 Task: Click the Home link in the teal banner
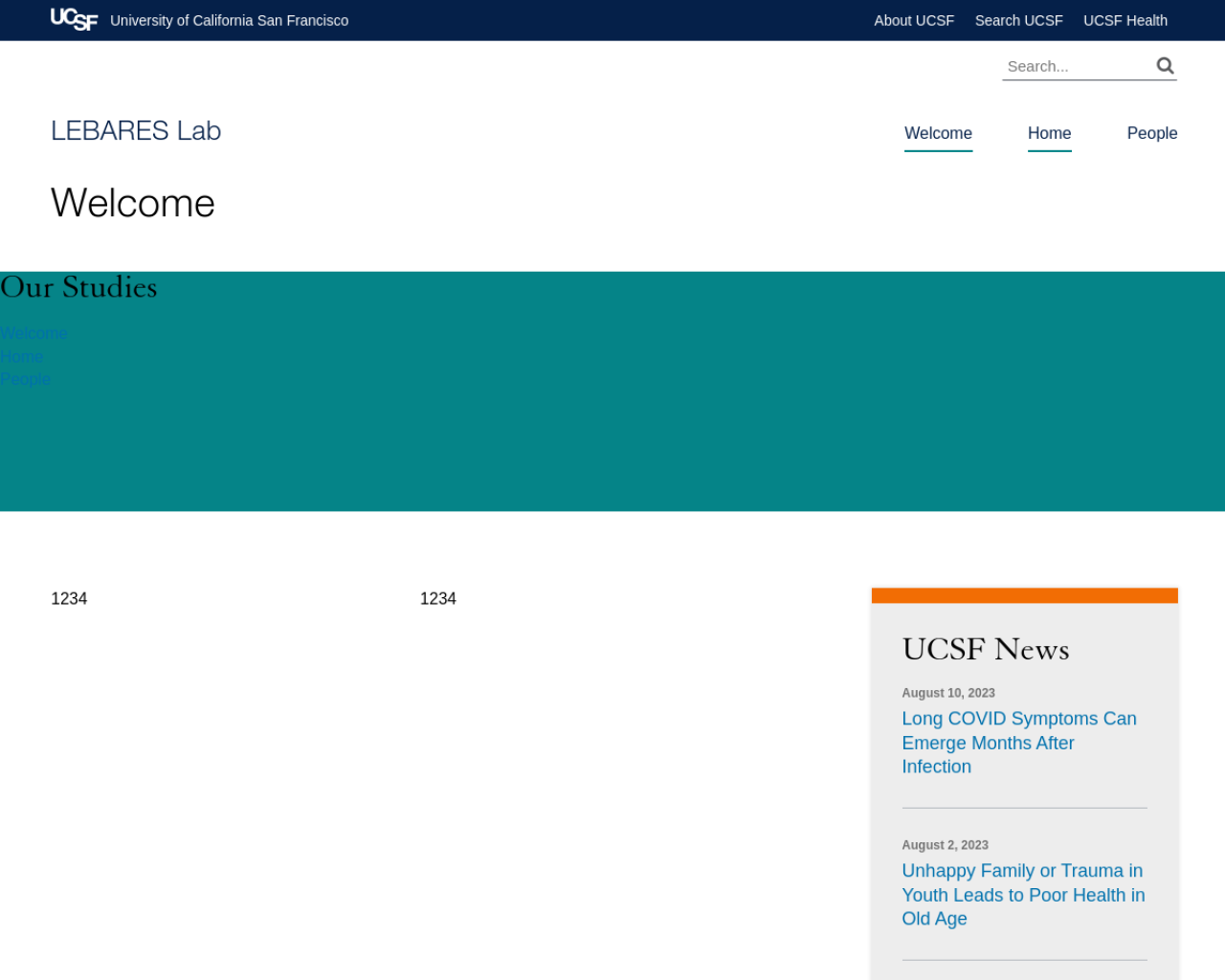pos(21,356)
